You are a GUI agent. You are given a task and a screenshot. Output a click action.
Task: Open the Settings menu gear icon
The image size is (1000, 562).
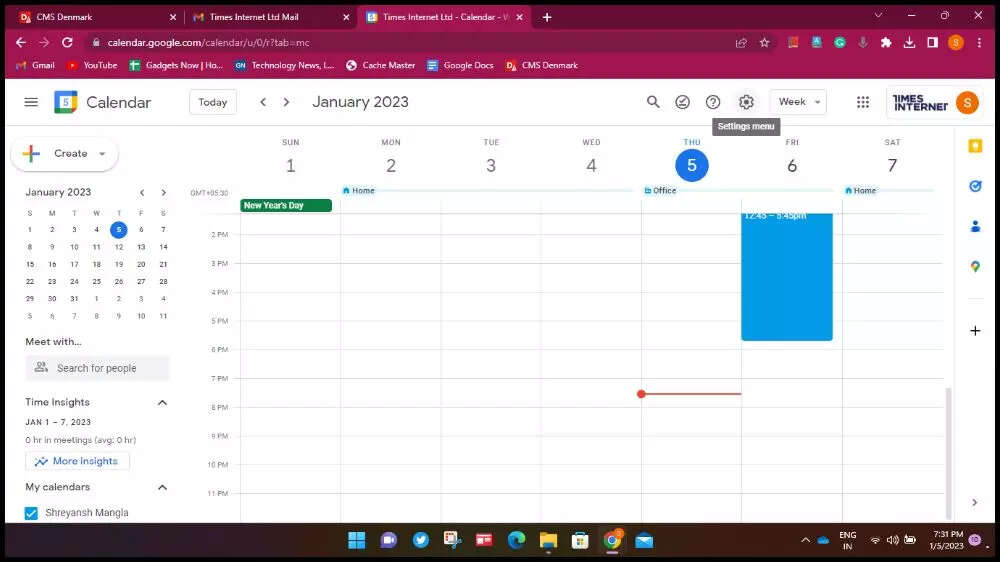[x=746, y=102]
